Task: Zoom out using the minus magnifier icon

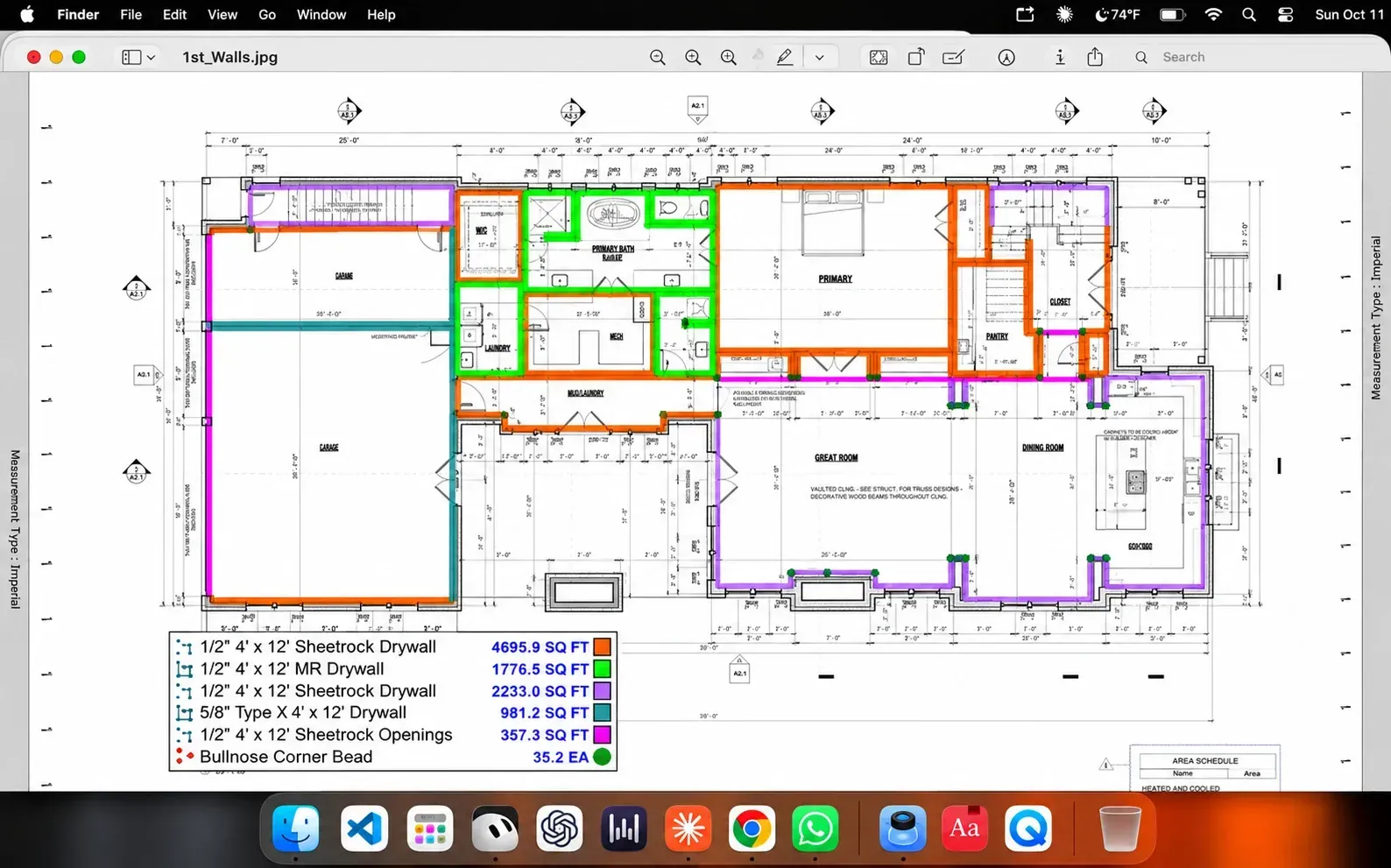Action: click(658, 57)
